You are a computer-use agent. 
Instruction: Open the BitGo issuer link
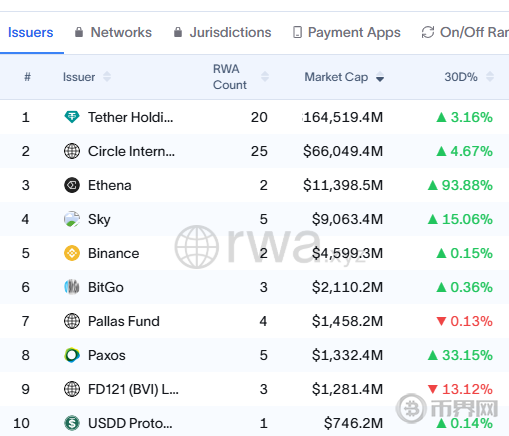[x=106, y=287]
